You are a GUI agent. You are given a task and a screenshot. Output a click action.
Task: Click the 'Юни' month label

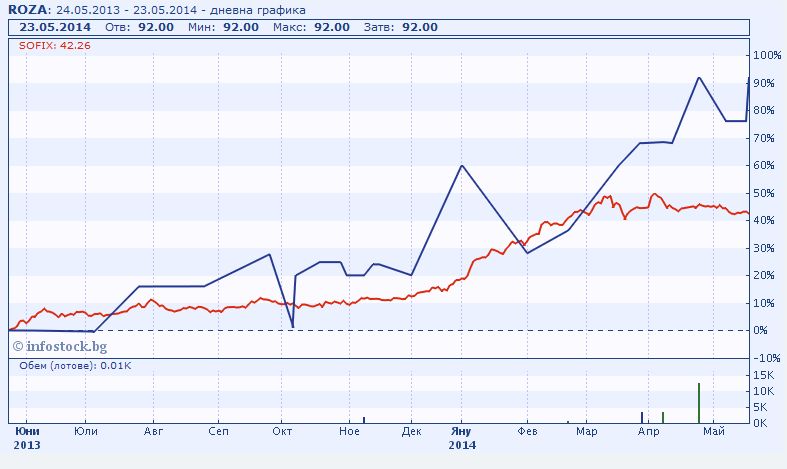[27, 431]
